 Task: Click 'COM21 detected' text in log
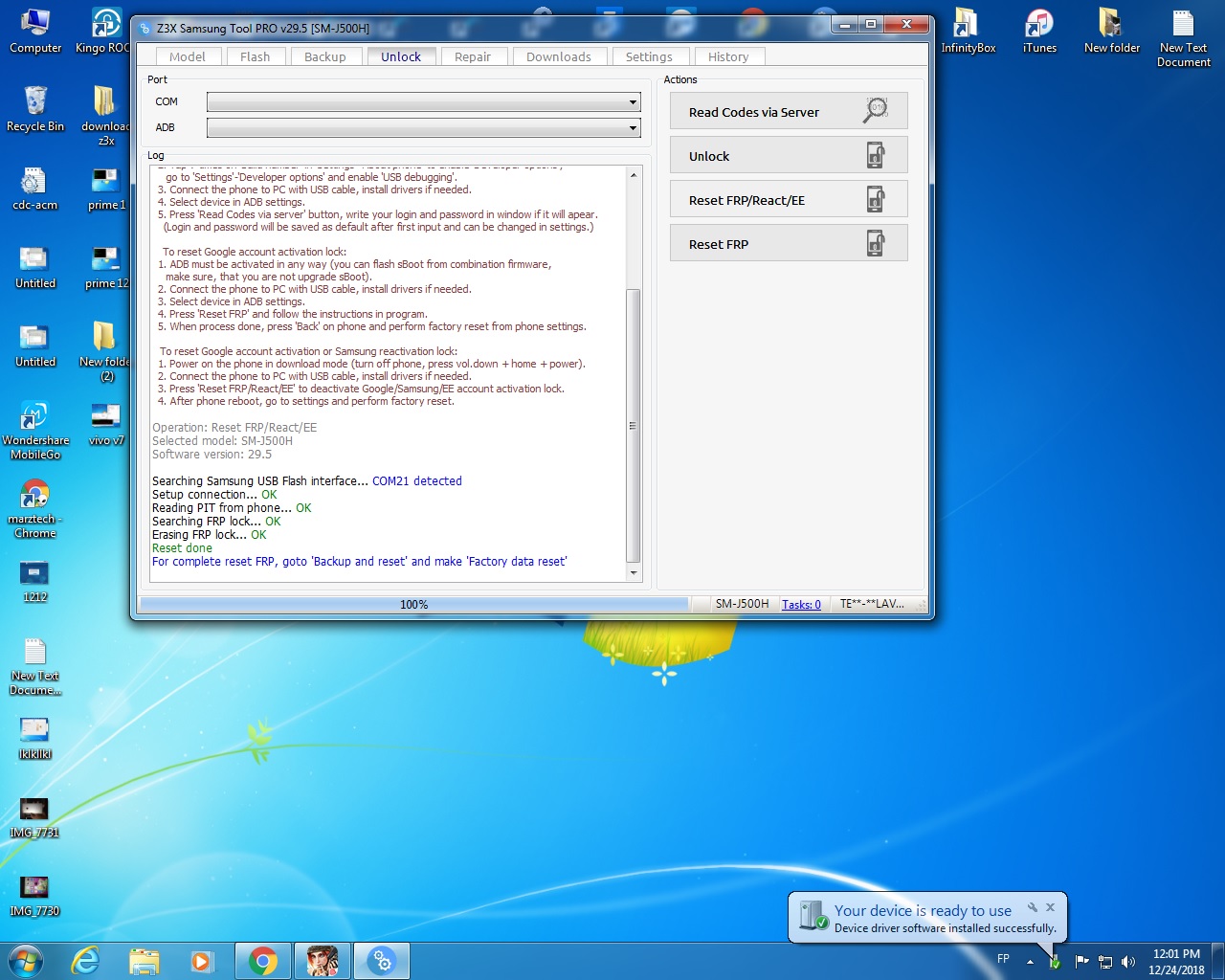coord(417,481)
